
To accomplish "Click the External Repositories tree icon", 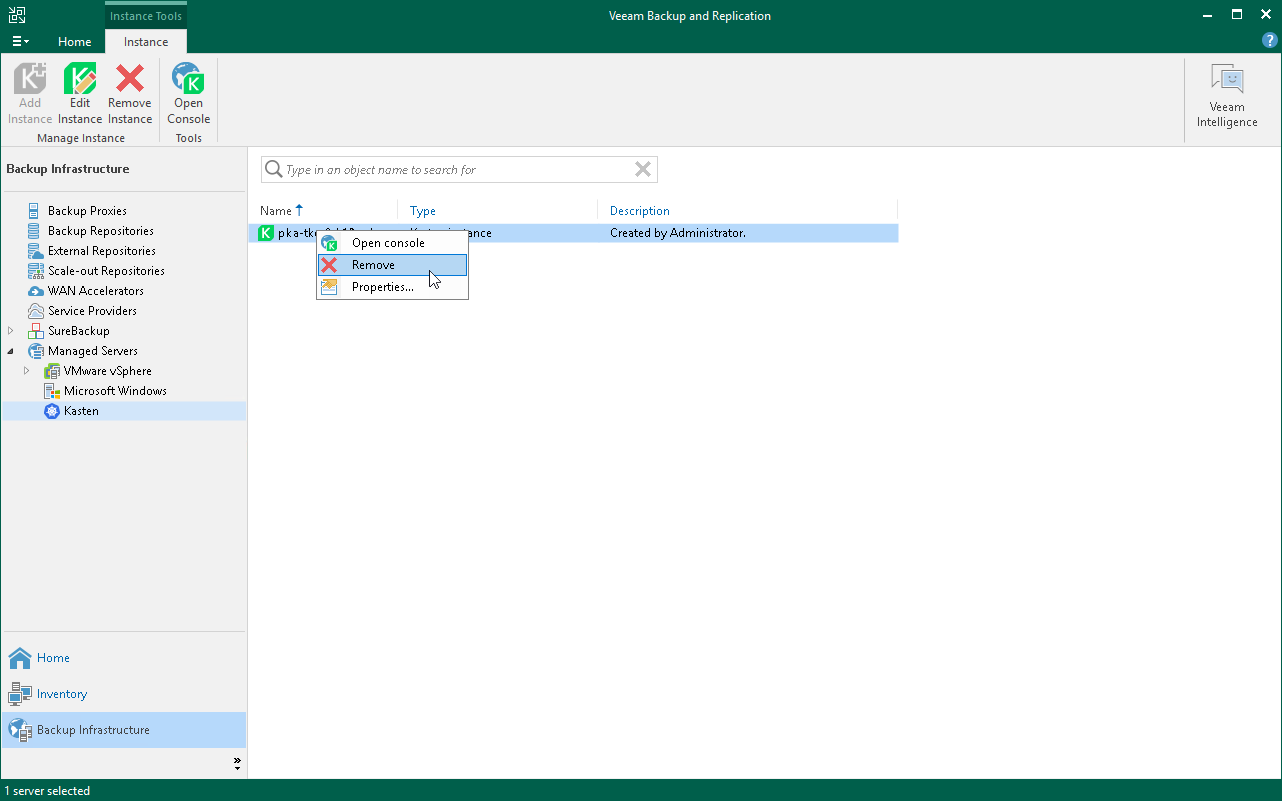I will point(36,251).
